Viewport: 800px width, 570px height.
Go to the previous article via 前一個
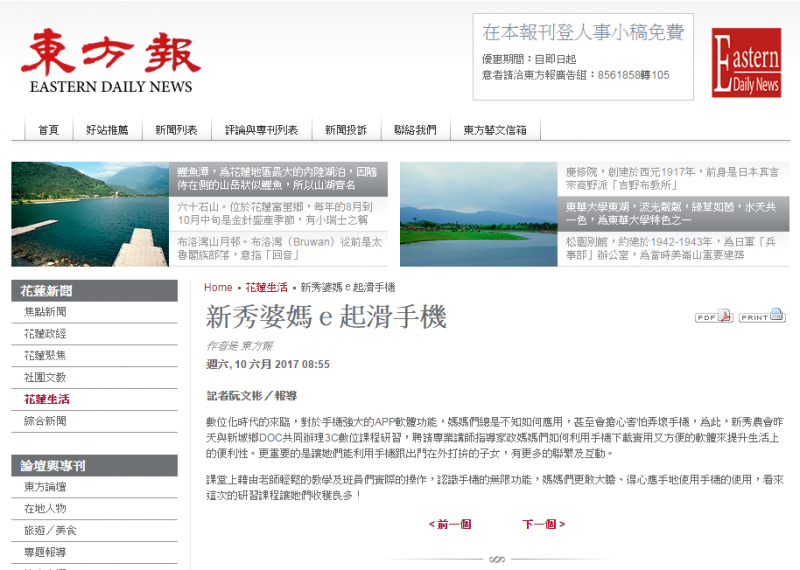click(450, 524)
